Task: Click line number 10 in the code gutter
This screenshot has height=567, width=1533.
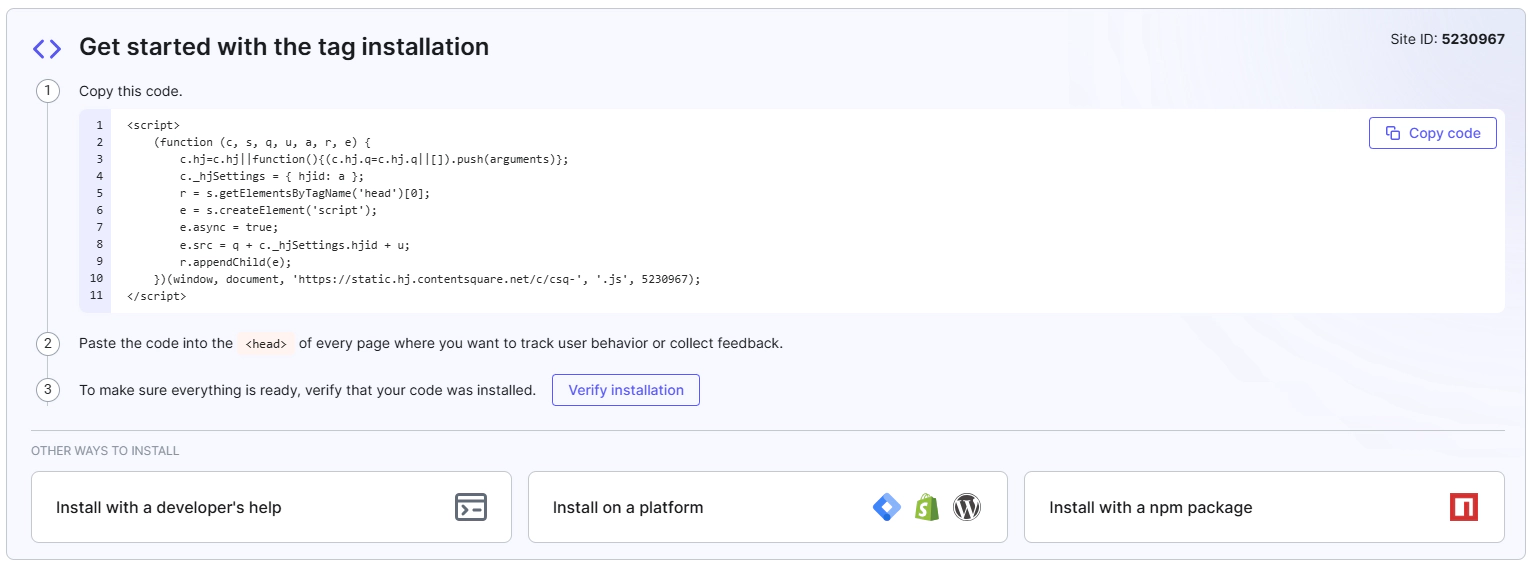Action: [96, 279]
